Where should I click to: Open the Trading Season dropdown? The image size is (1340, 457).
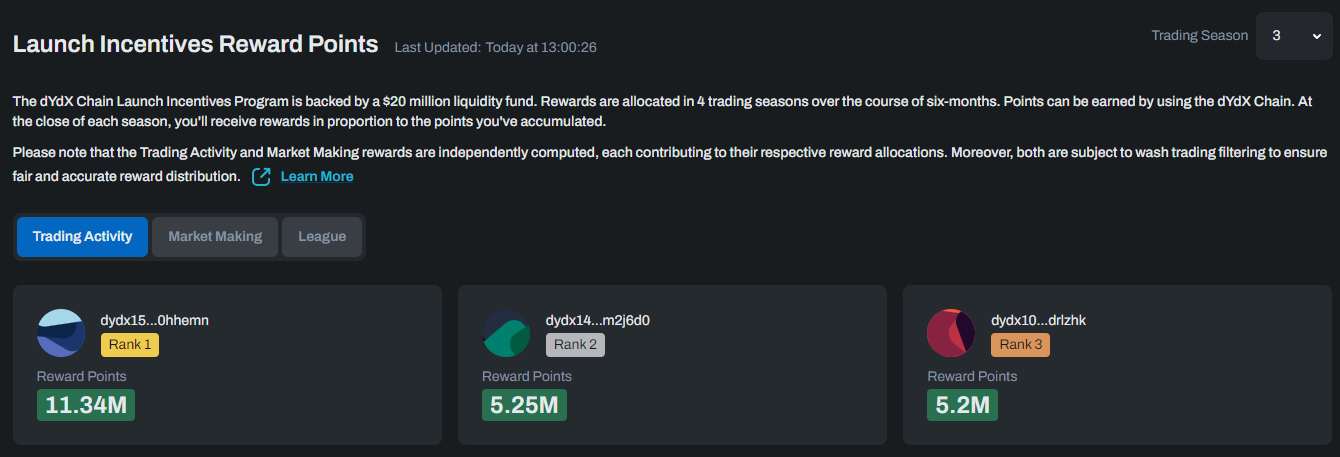coord(1293,36)
